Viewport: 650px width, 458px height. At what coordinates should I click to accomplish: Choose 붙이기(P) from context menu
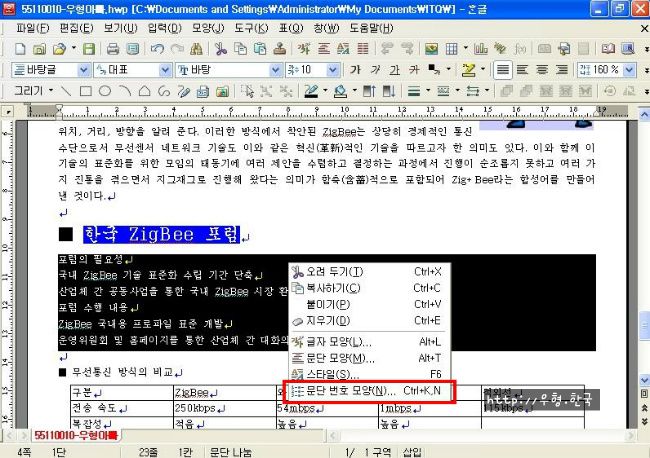click(367, 305)
